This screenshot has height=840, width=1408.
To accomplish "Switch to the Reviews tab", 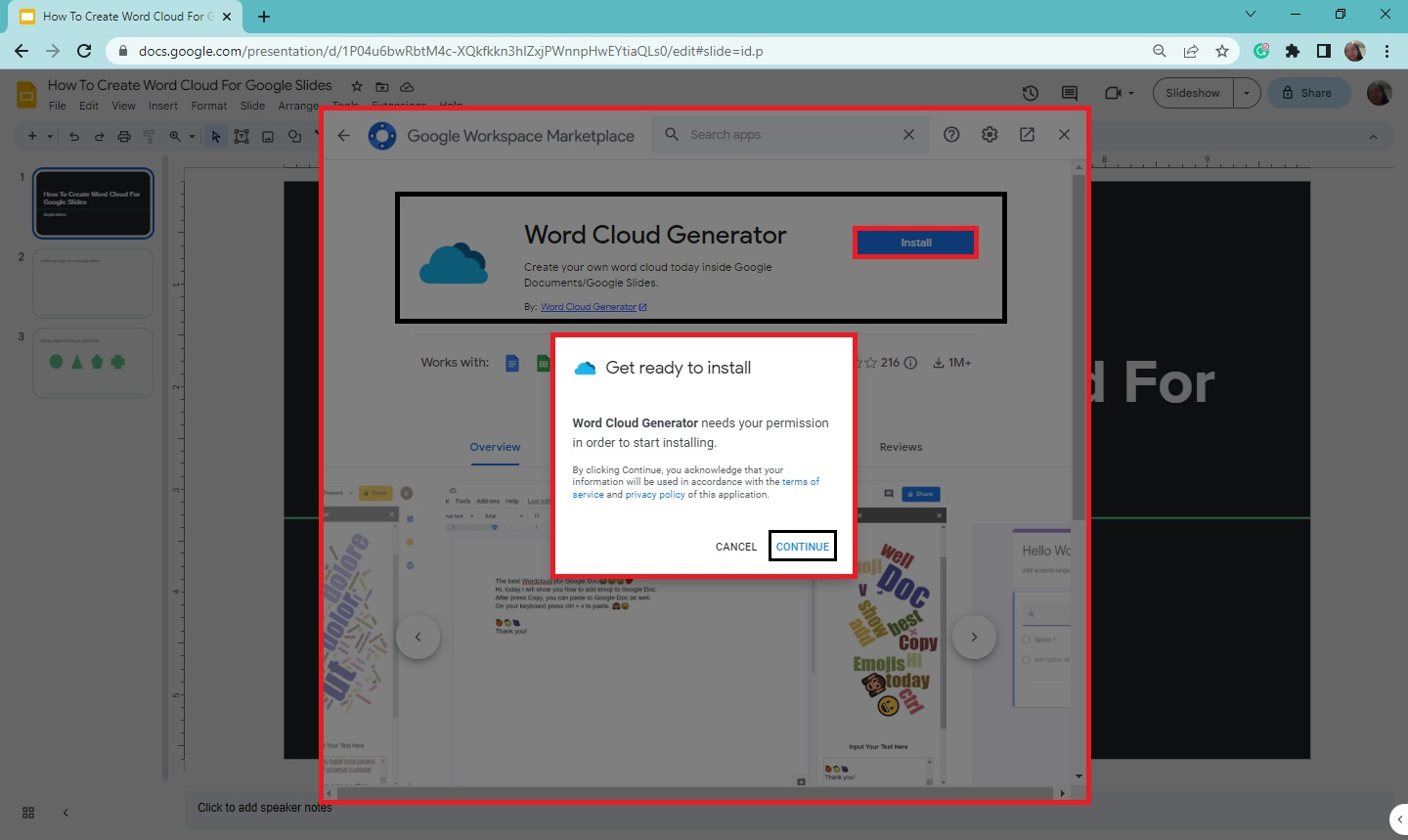I will pyautogui.click(x=901, y=447).
